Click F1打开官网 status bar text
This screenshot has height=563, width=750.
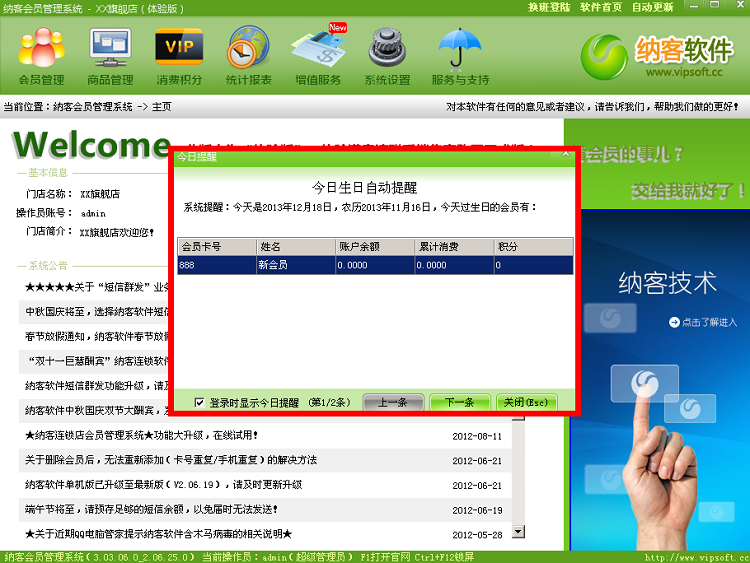pyautogui.click(x=385, y=557)
